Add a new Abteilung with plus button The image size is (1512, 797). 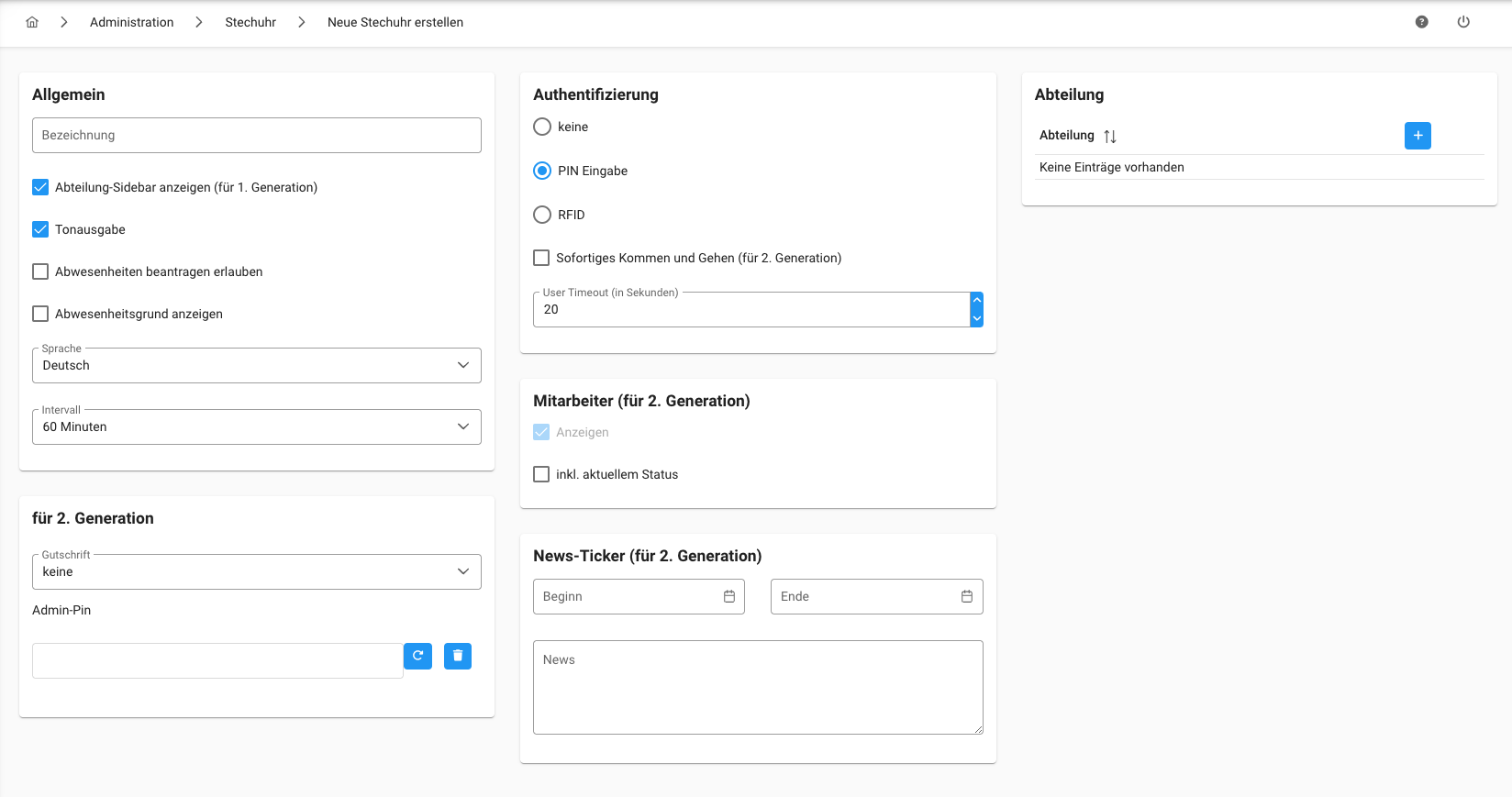pyautogui.click(x=1417, y=136)
